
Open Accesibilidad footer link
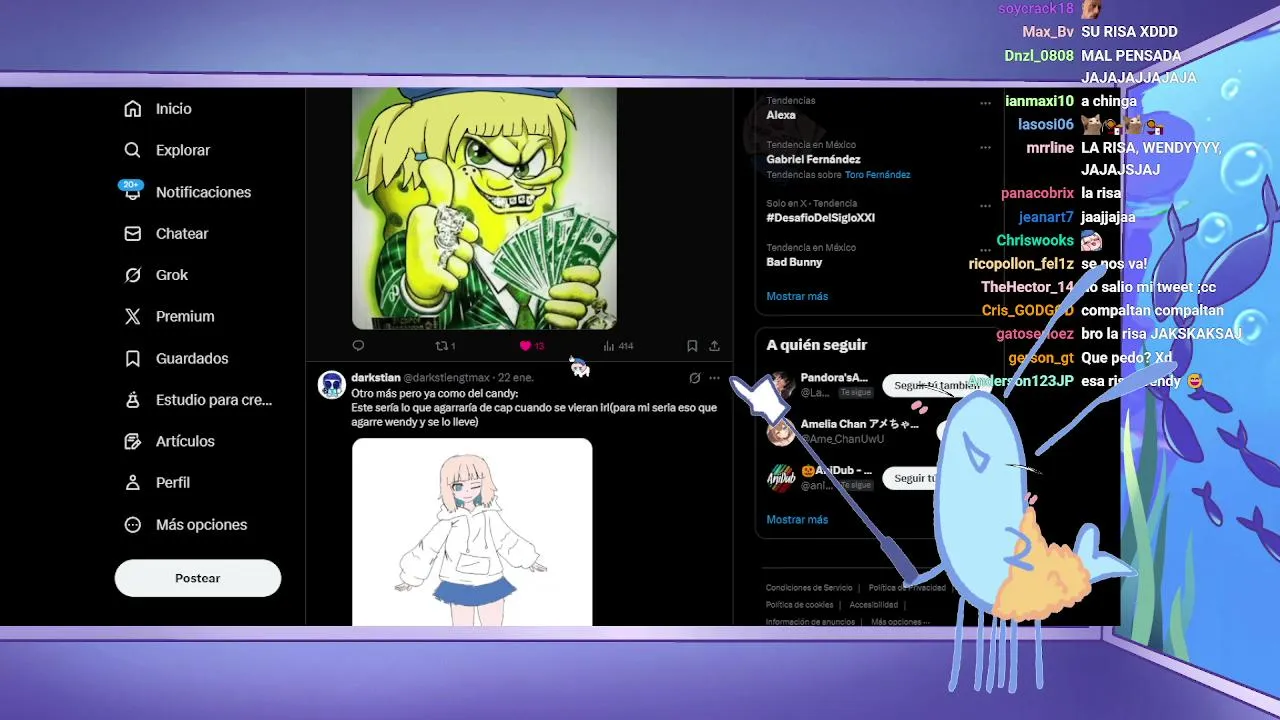873,605
